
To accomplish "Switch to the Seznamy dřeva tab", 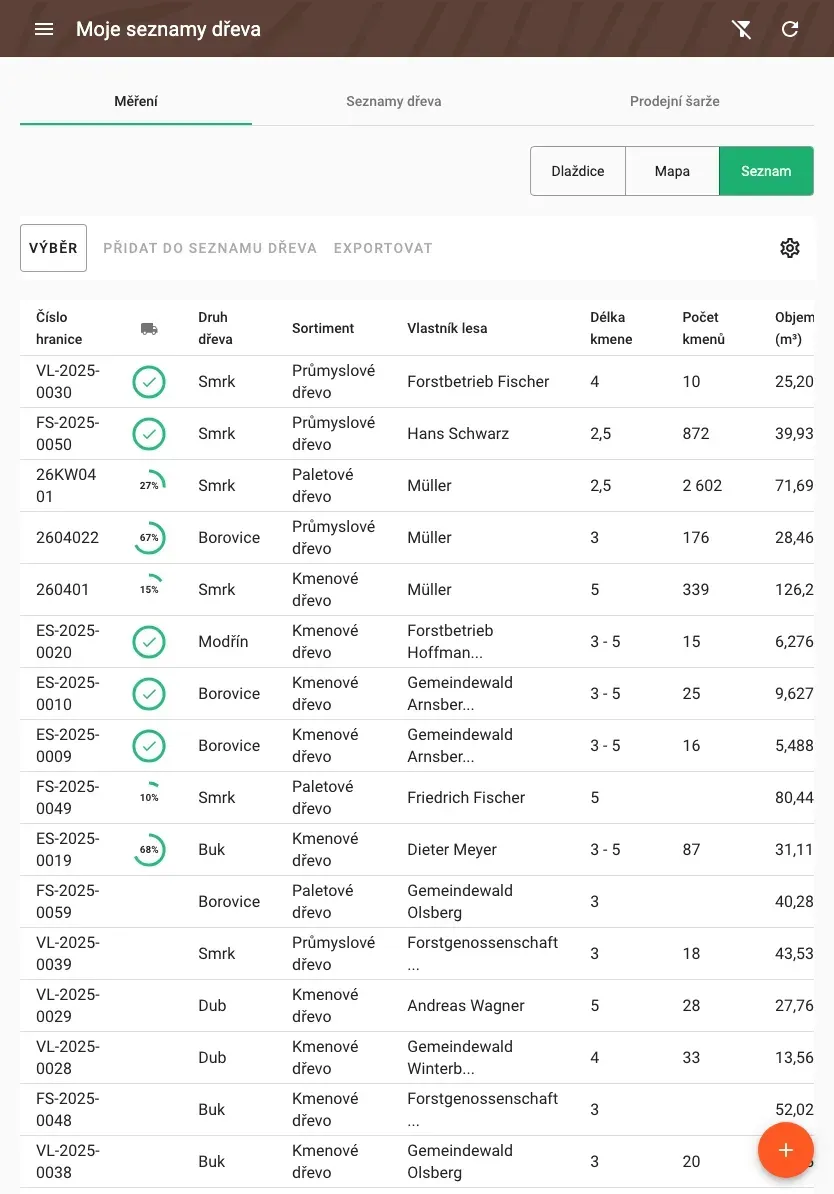I will [x=394, y=101].
